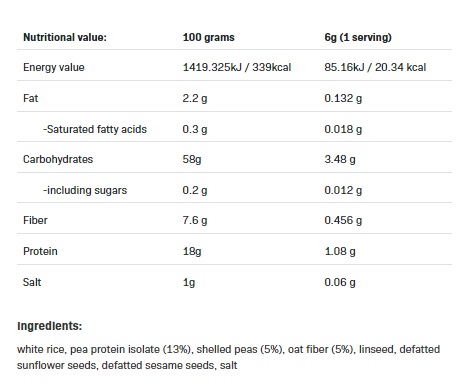Click the '-Saturated fatty acids' row label
Screen dimensions: 472x389
[95, 129]
